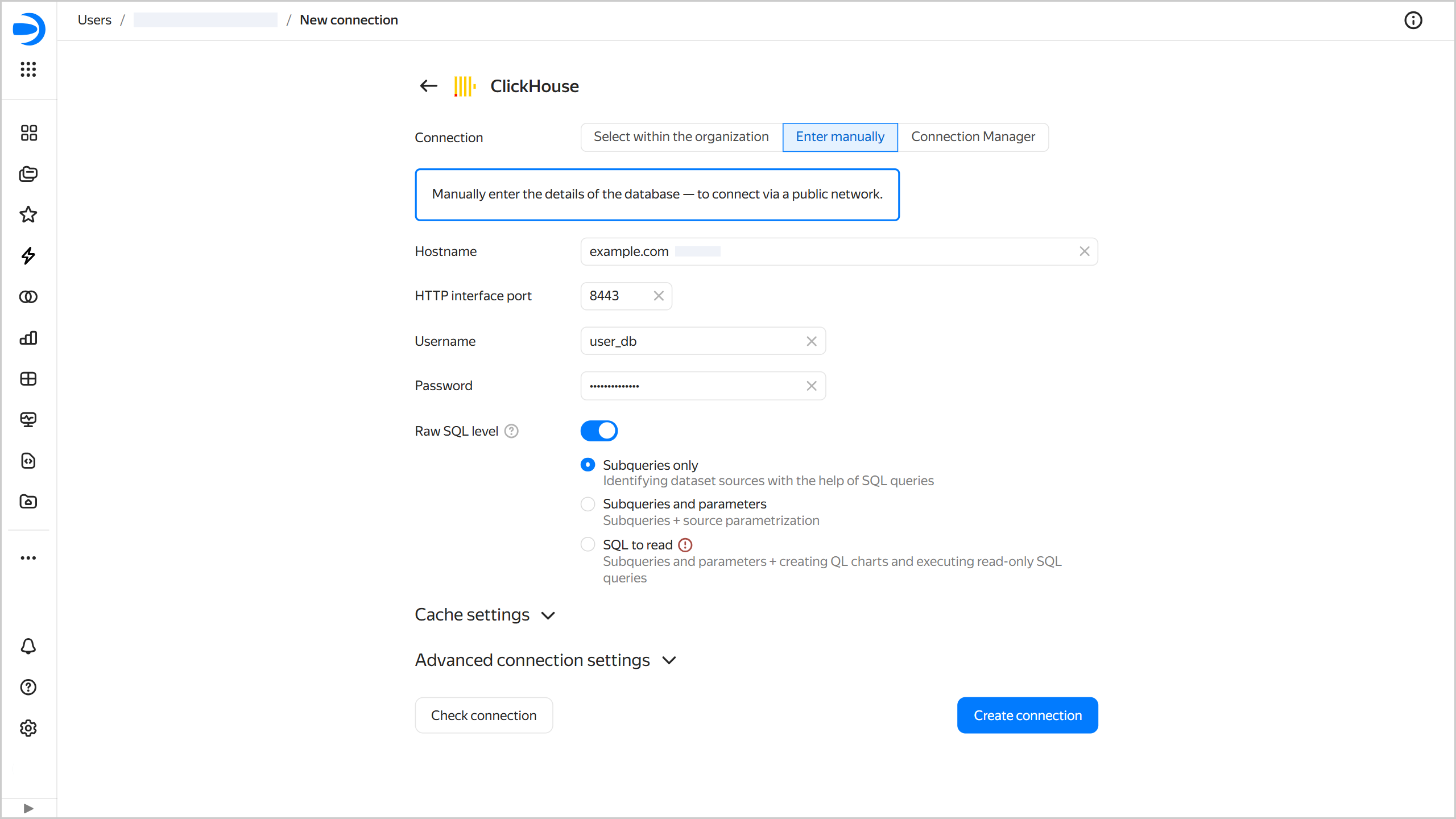Go to Users breadcrumb link

pyautogui.click(x=94, y=20)
